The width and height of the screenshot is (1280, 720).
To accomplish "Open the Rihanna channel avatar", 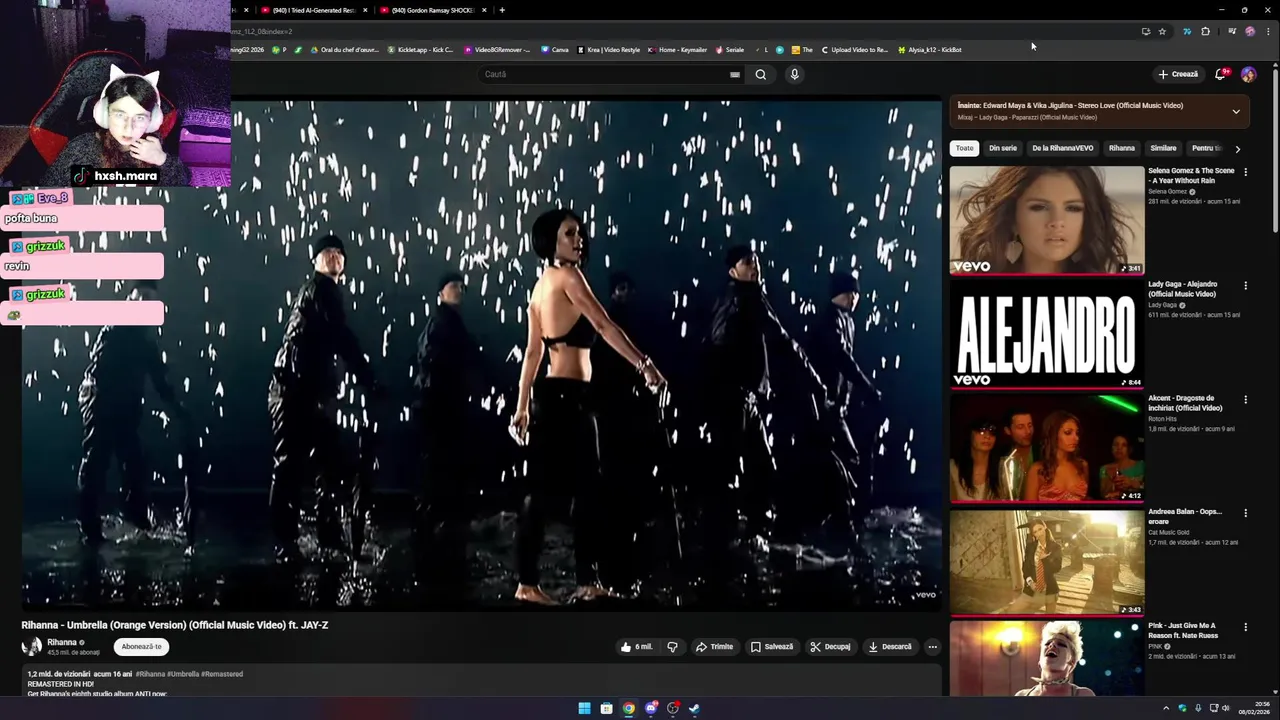I will (x=32, y=647).
